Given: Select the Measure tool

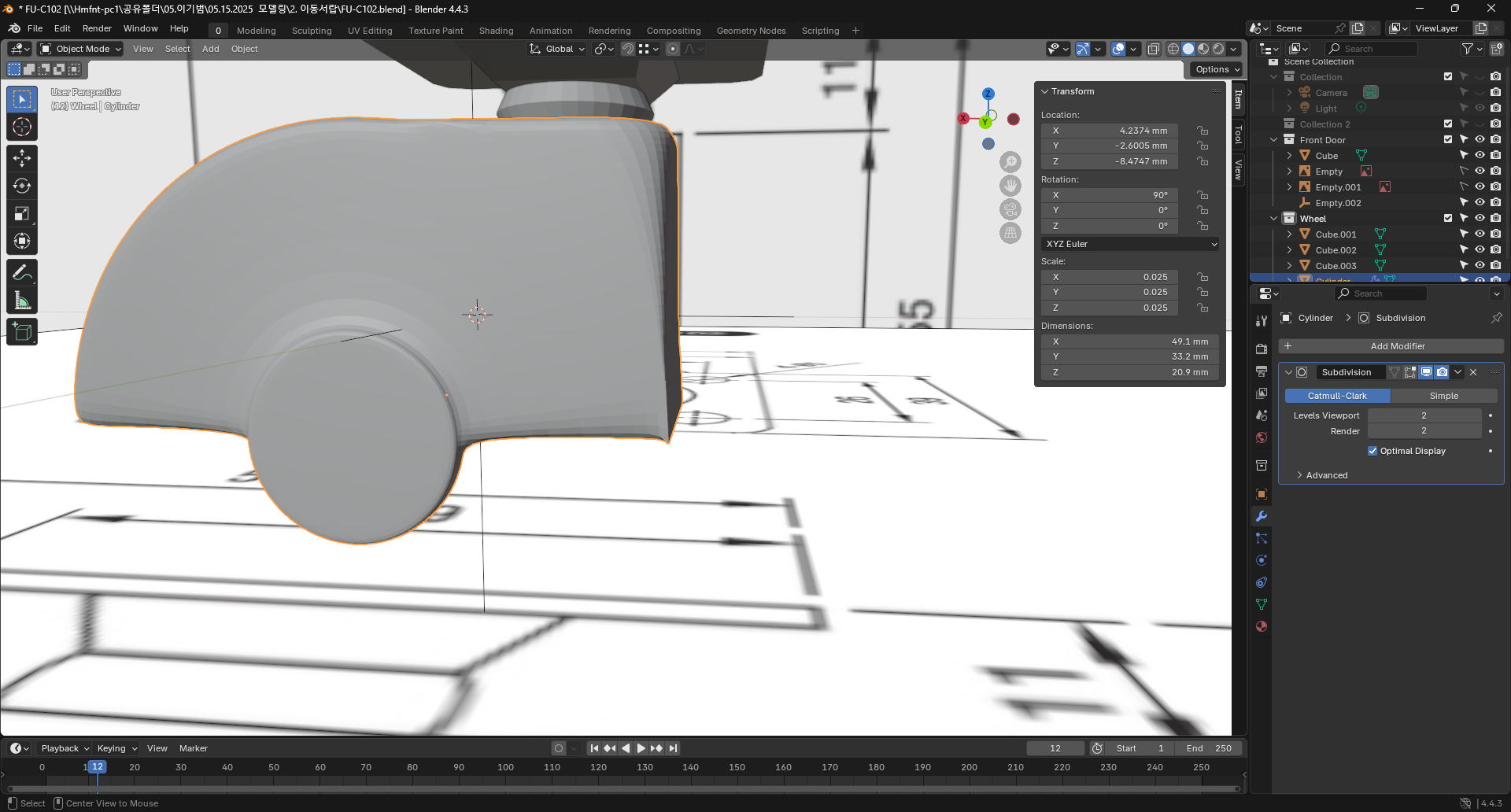Looking at the screenshot, I should [x=22, y=301].
